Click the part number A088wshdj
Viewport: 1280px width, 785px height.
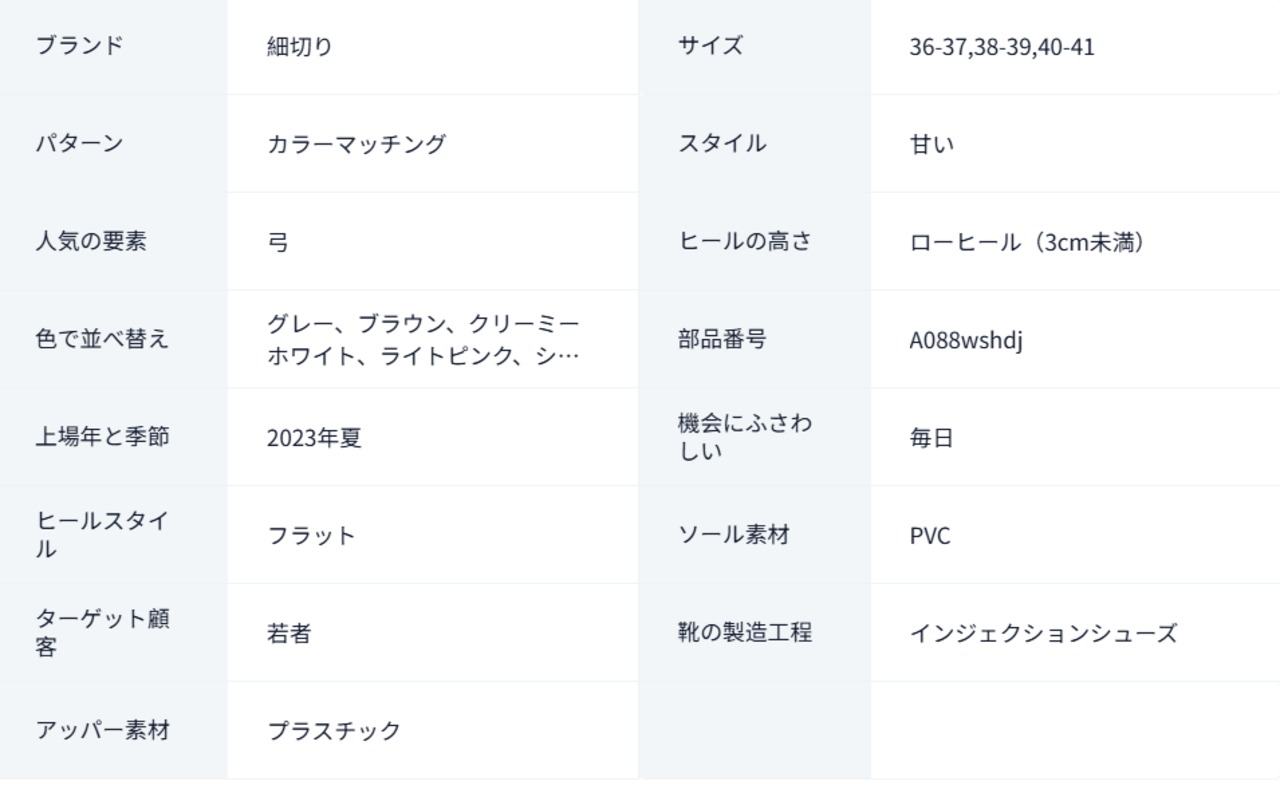coord(966,340)
